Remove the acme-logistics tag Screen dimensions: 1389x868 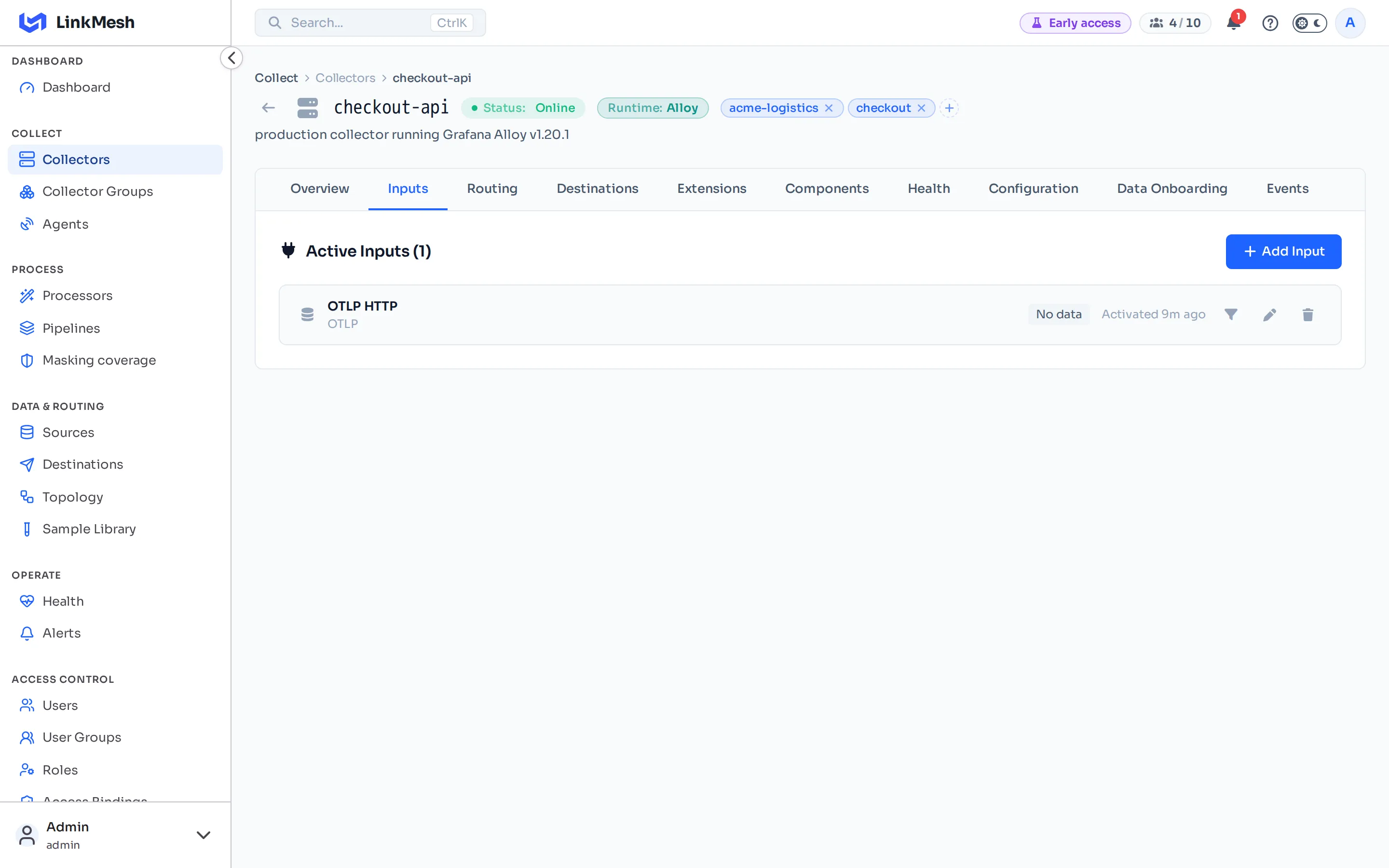pyautogui.click(x=829, y=108)
